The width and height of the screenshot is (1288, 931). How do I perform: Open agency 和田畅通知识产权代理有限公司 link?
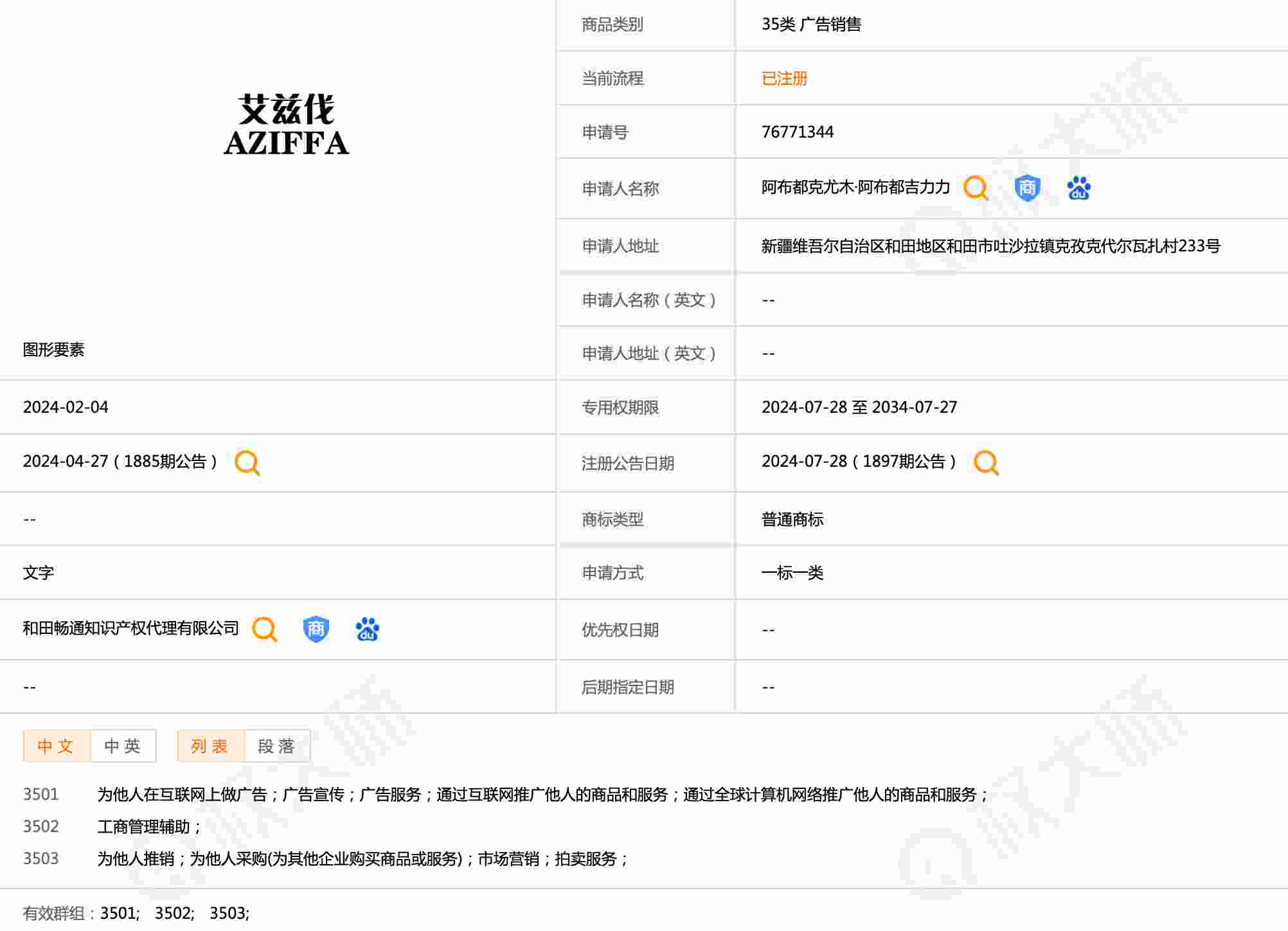[x=130, y=628]
